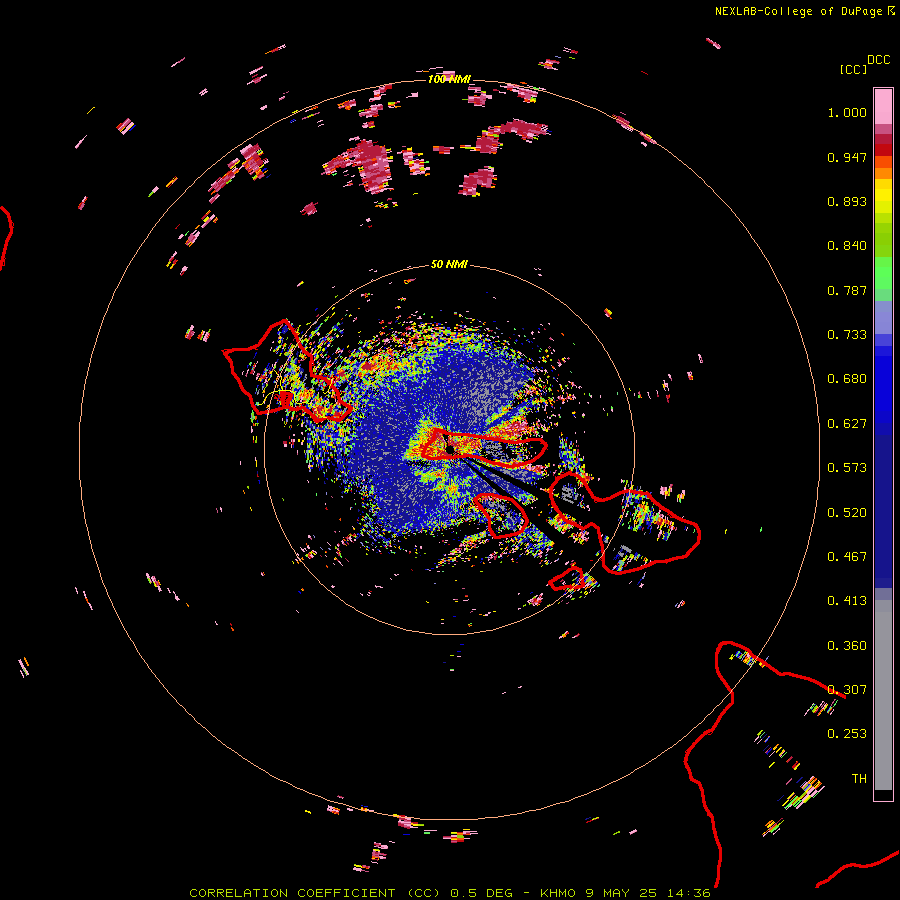900x900 pixels.
Task: Click the 0.840 color scale value
Action: [x=847, y=246]
